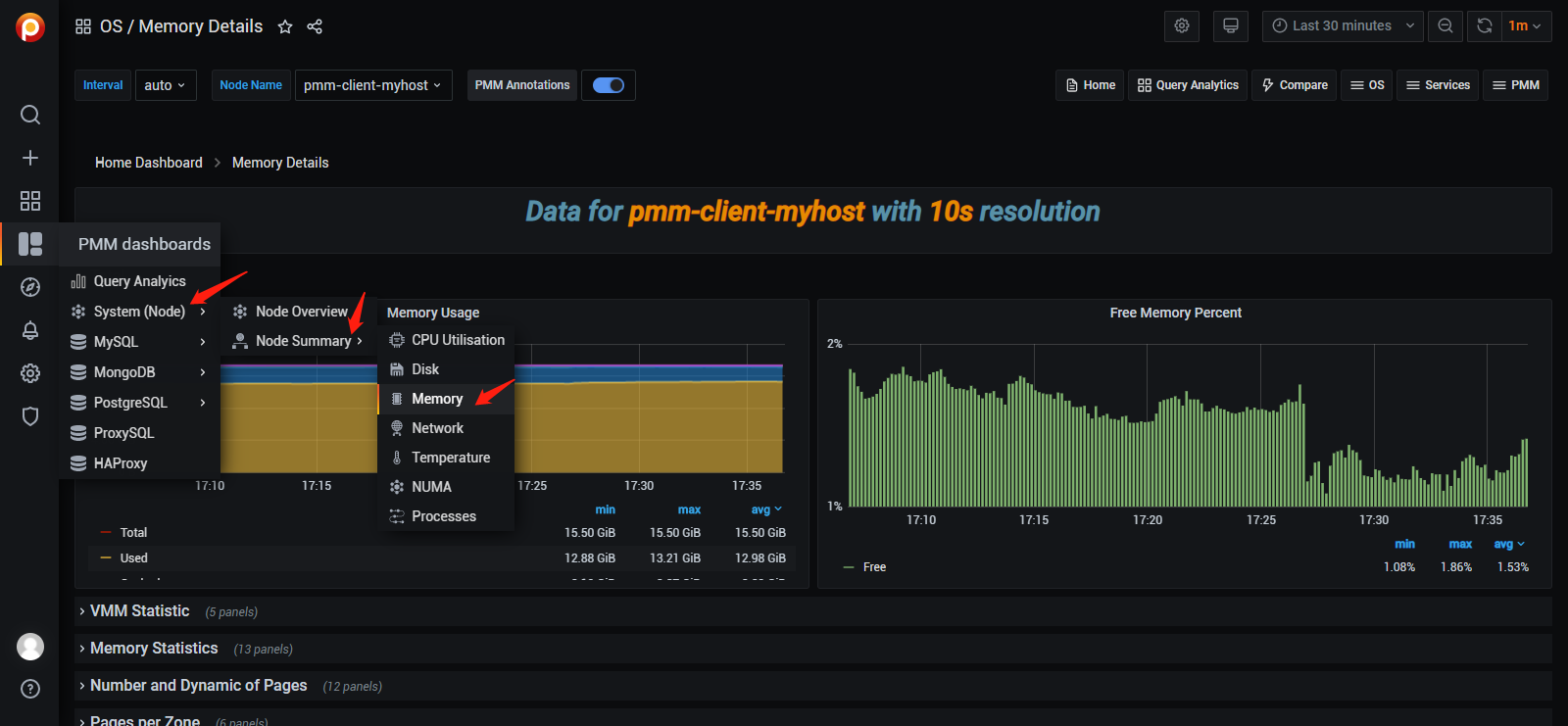
Task: Open the Last 30 minutes time picker
Action: (1343, 26)
